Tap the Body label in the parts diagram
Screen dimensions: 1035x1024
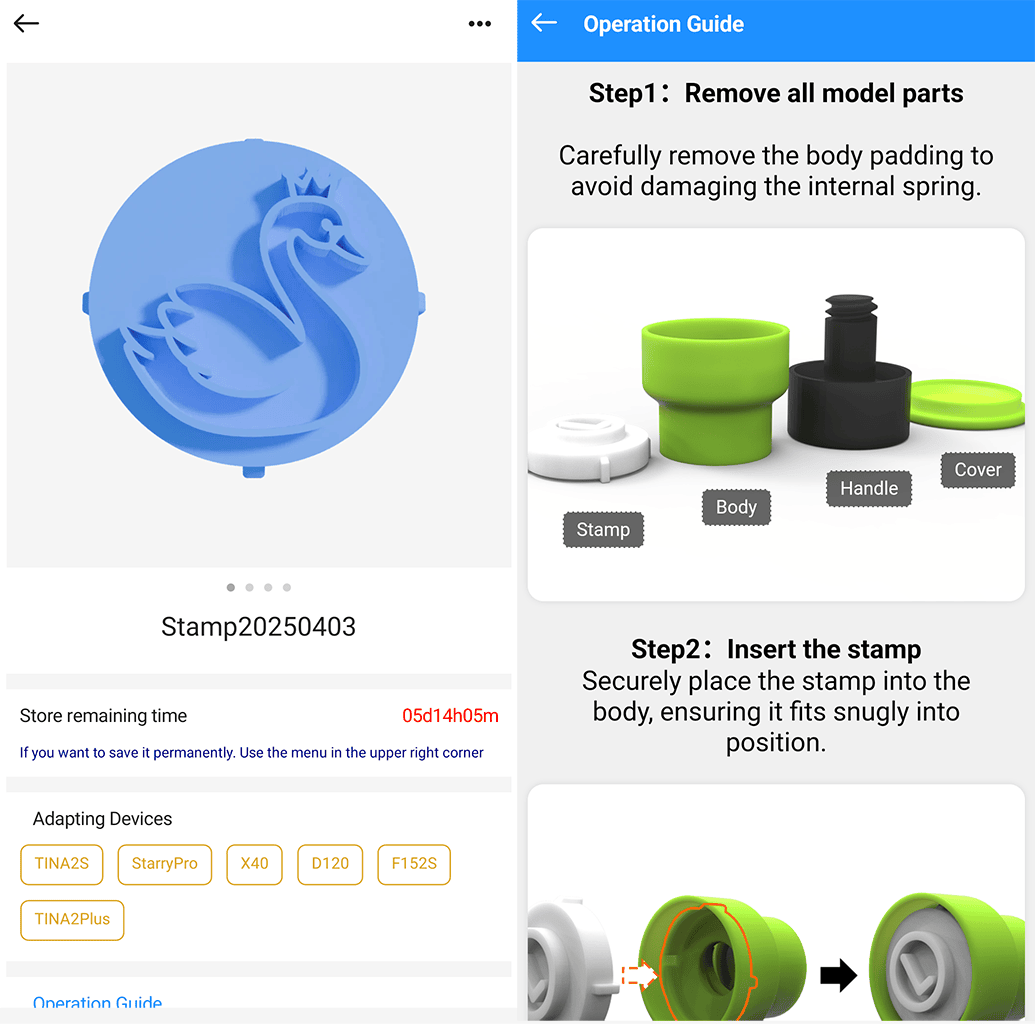(736, 507)
